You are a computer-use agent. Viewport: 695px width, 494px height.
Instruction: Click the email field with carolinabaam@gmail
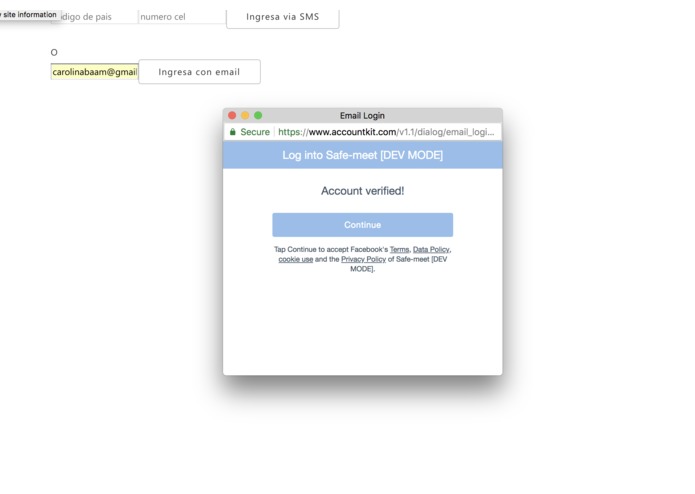[x=94, y=72]
